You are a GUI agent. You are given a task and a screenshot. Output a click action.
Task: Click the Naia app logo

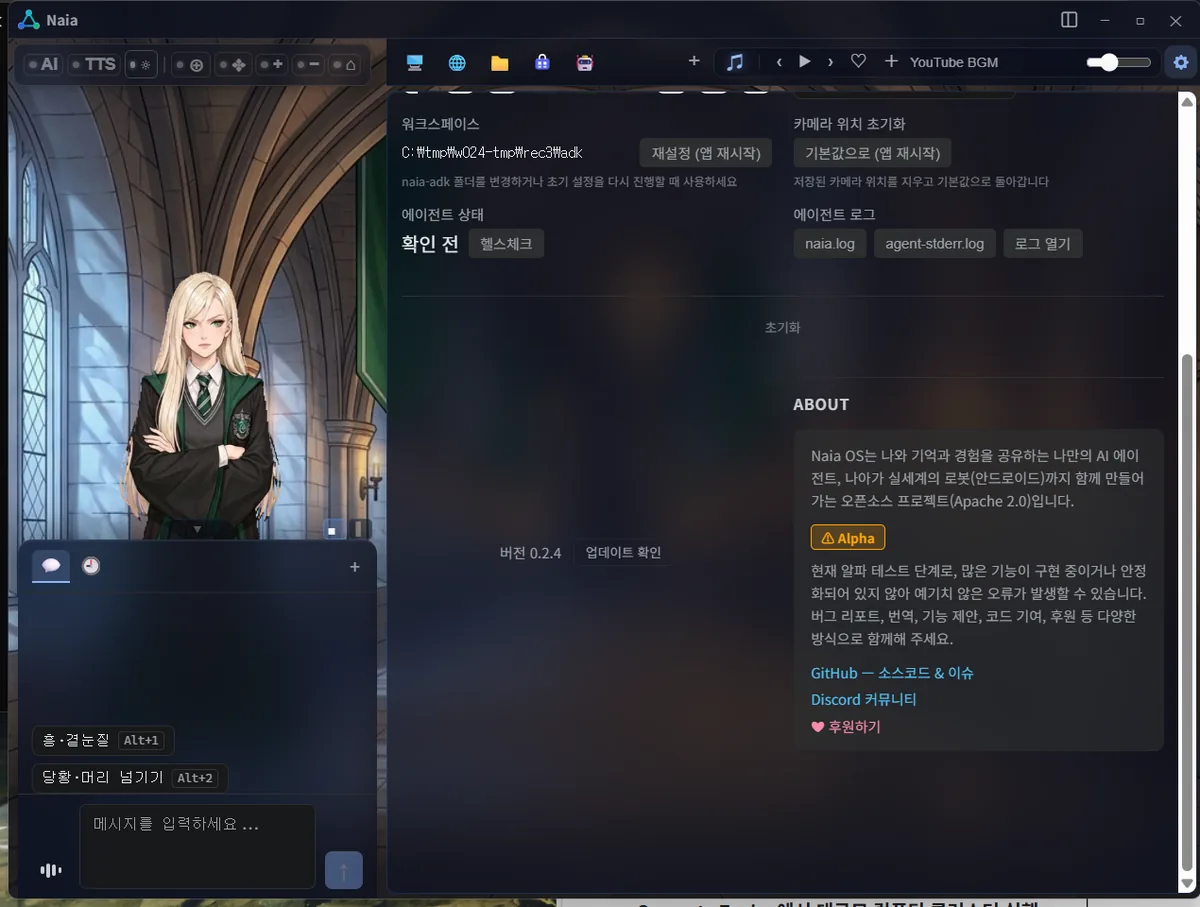(x=29, y=20)
